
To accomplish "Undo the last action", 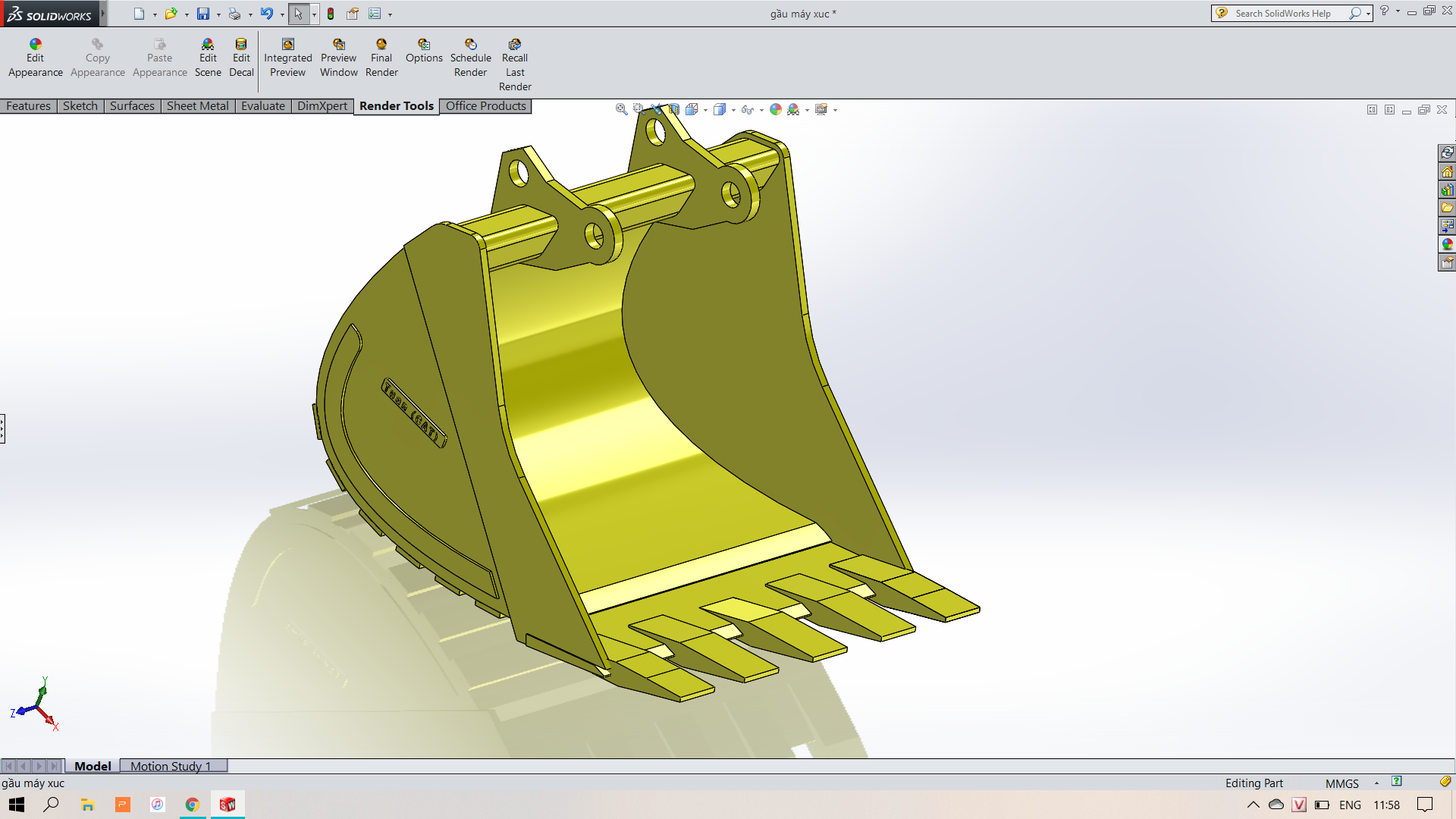I will click(x=267, y=14).
